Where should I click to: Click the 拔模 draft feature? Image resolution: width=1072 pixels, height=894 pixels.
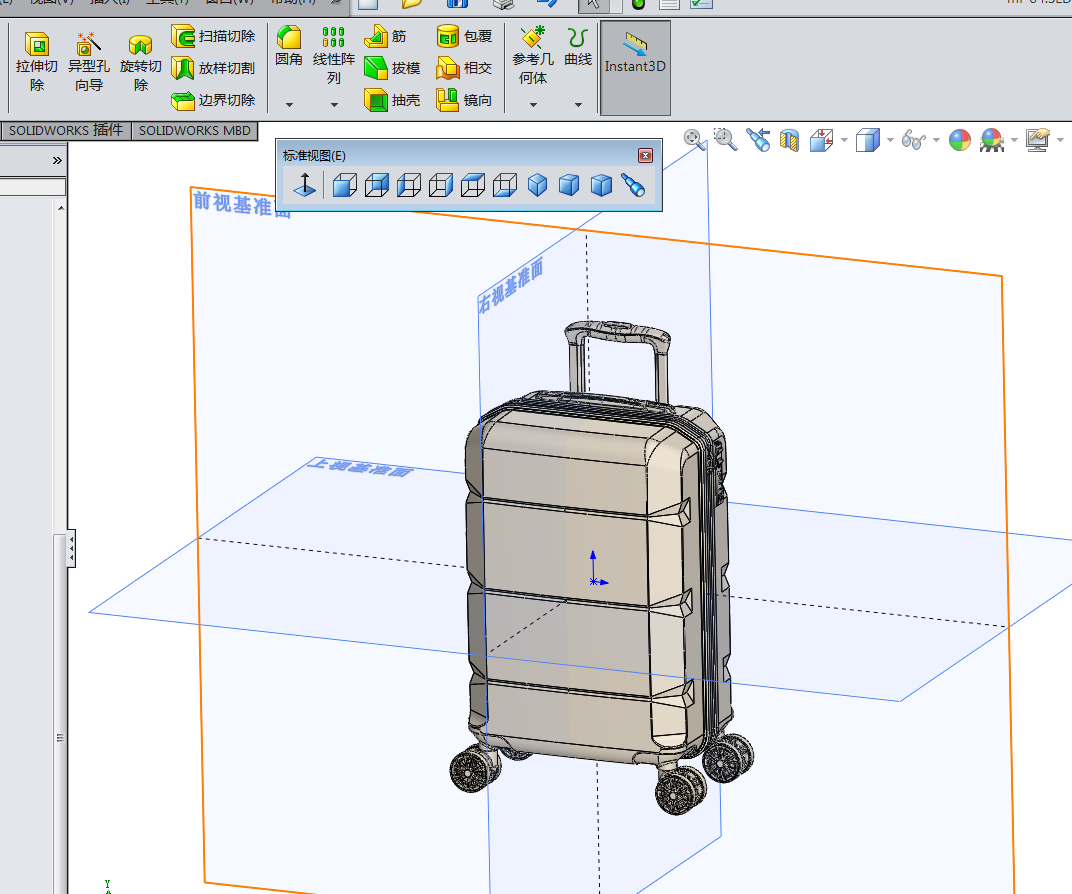(x=392, y=68)
